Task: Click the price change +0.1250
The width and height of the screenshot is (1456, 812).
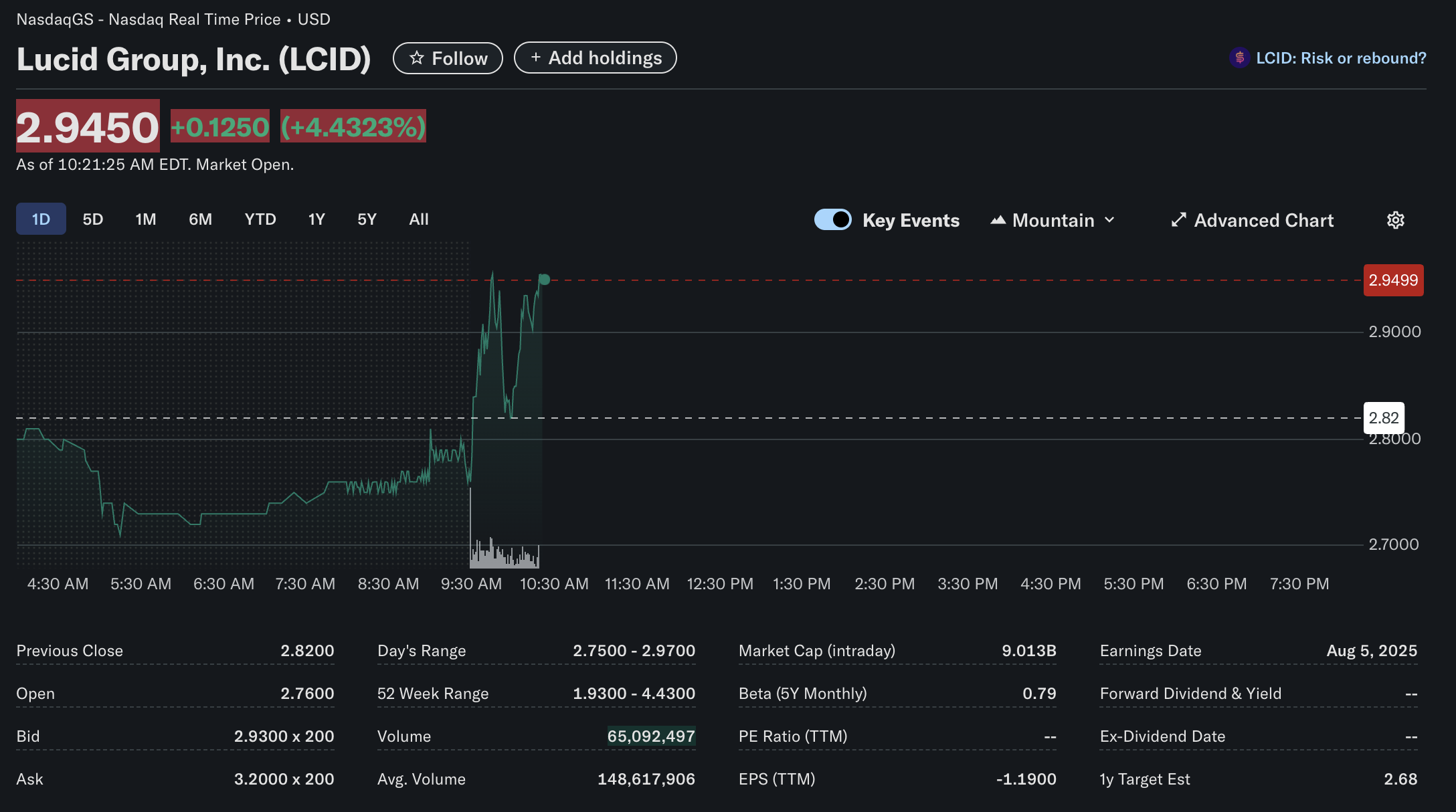Action: [x=220, y=126]
